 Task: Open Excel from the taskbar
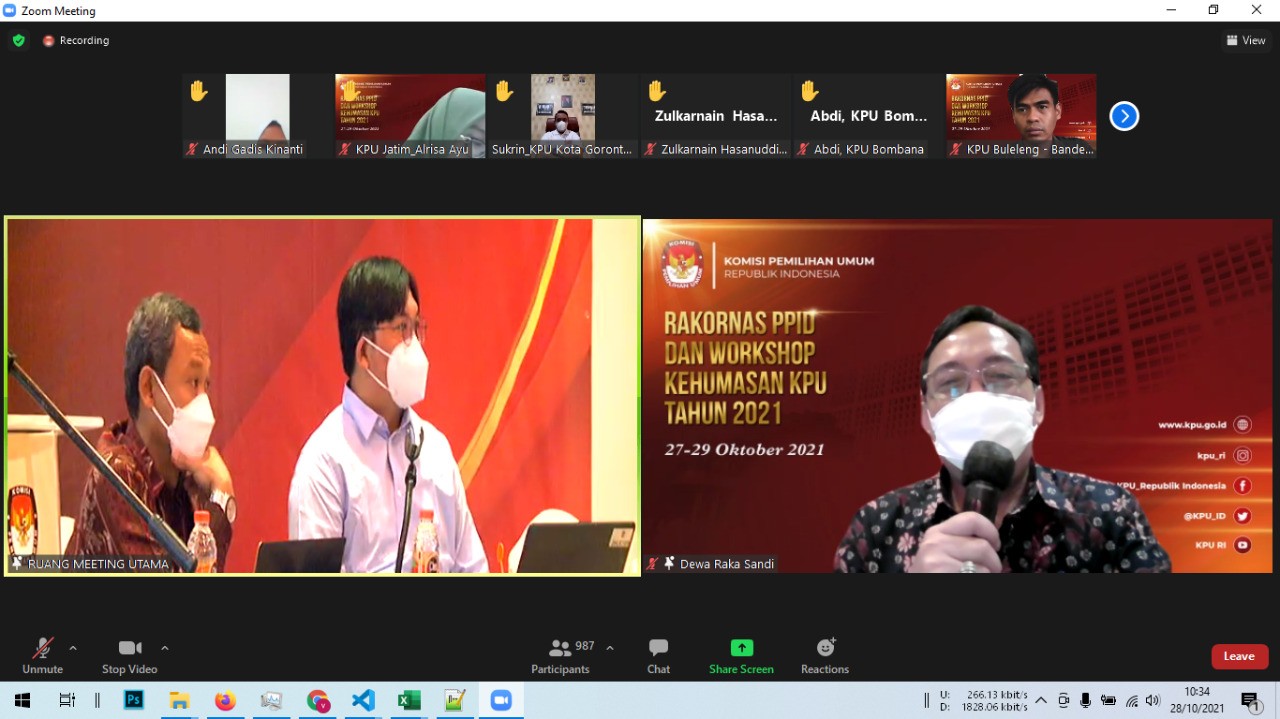[409, 700]
